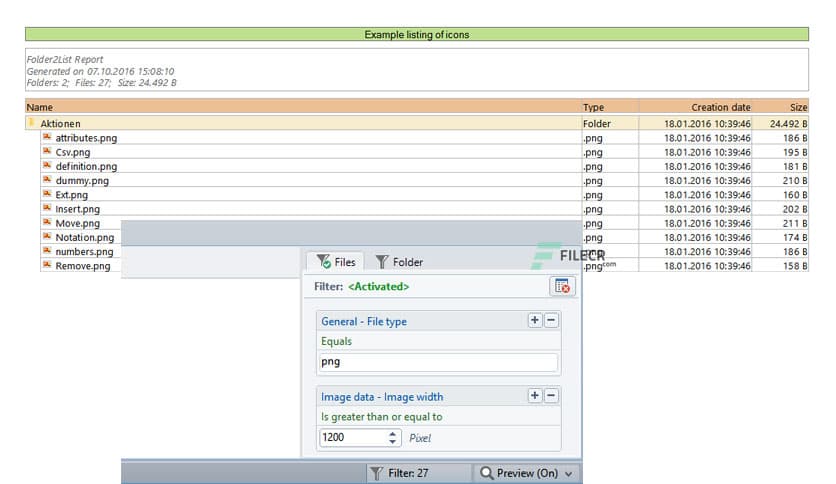The width and height of the screenshot is (836, 484).
Task: Remove the General - File type condition
Action: [551, 320]
